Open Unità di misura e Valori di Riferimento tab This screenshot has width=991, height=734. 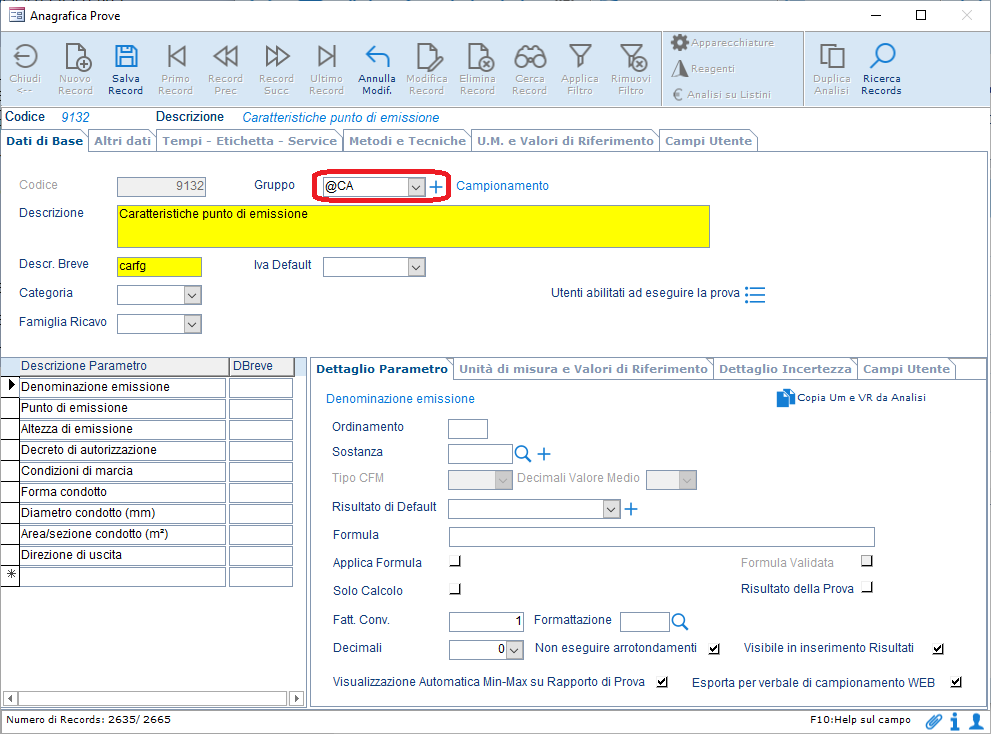click(583, 369)
